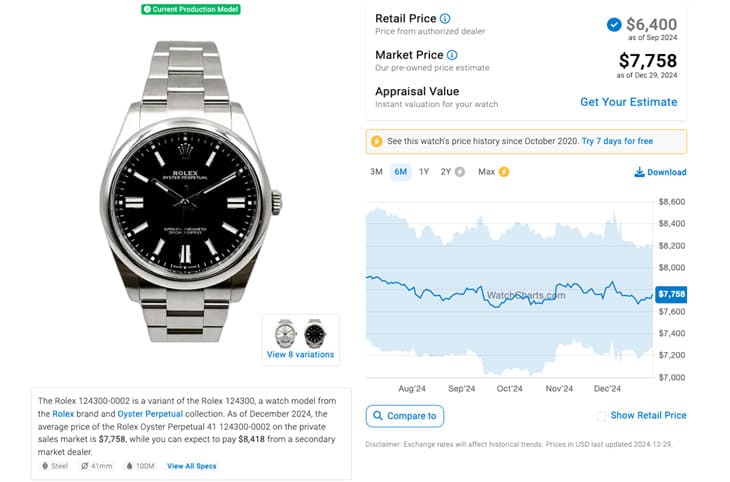Click the premium badge next to 2Y
730x482 pixels.
click(x=460, y=172)
